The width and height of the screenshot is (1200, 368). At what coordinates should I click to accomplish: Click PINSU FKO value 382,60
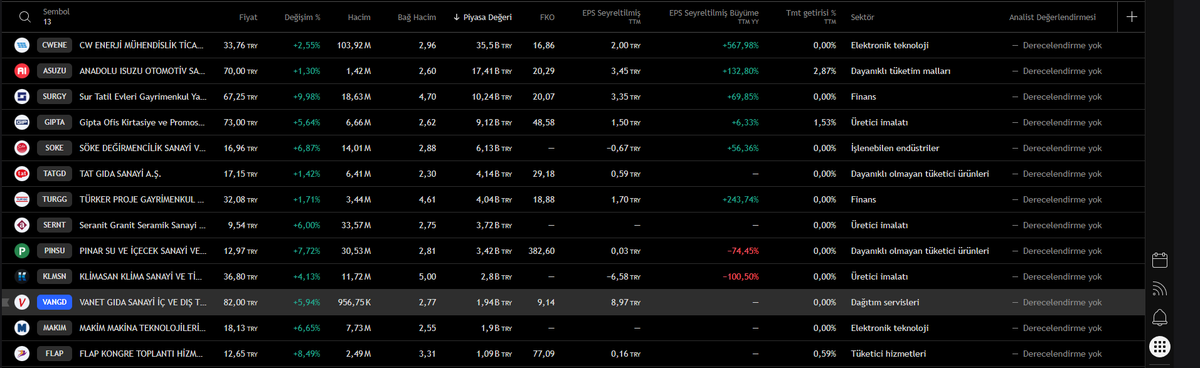click(x=541, y=250)
